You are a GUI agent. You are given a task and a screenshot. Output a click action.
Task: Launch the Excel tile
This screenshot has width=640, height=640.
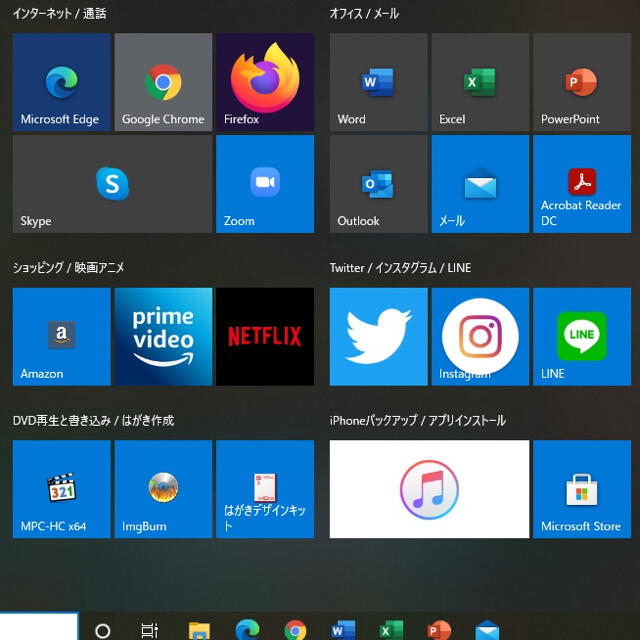[x=480, y=82]
